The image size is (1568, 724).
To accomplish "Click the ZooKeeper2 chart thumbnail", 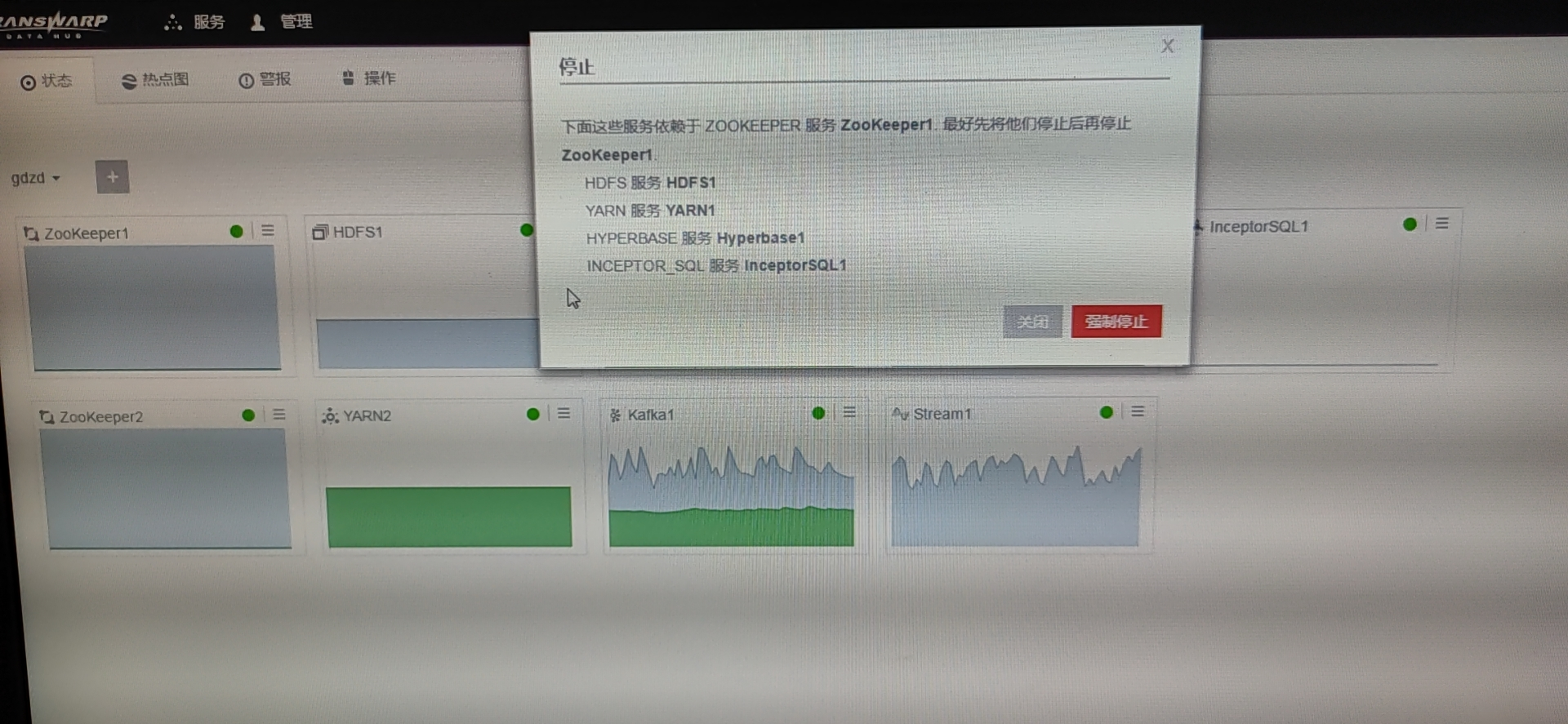I will tap(166, 489).
